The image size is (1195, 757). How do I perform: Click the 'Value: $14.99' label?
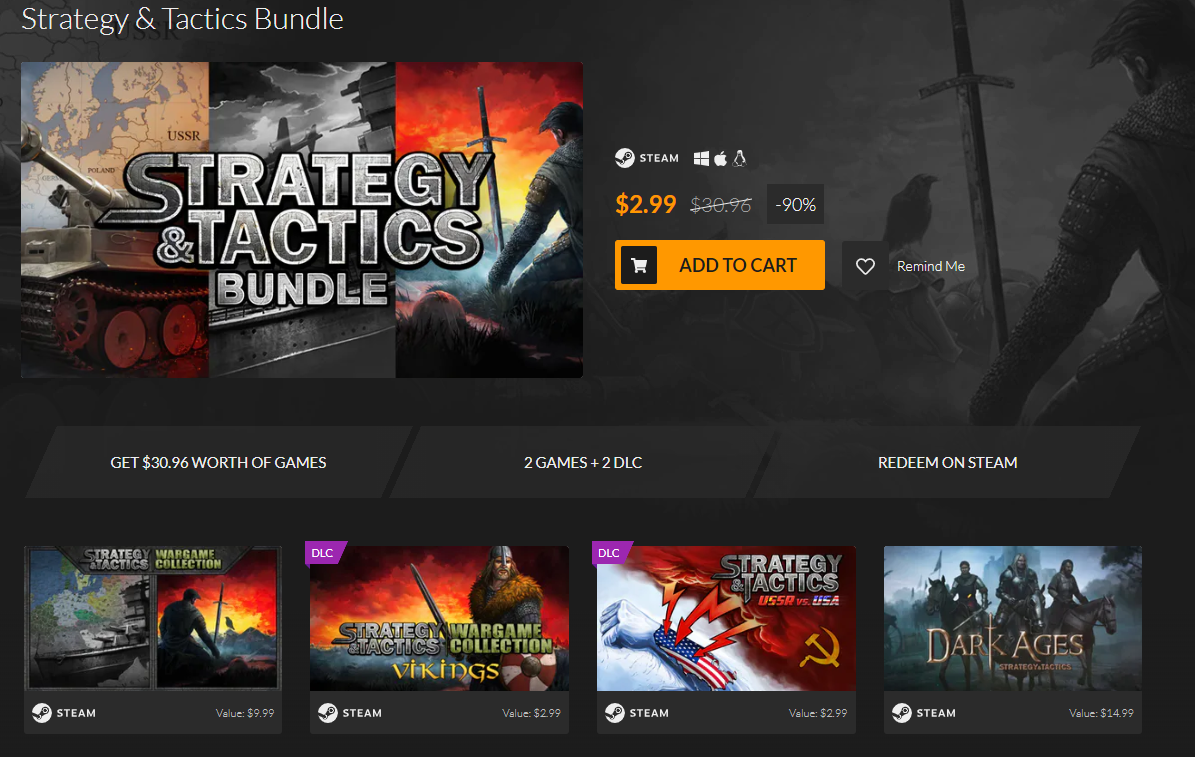coord(1101,713)
